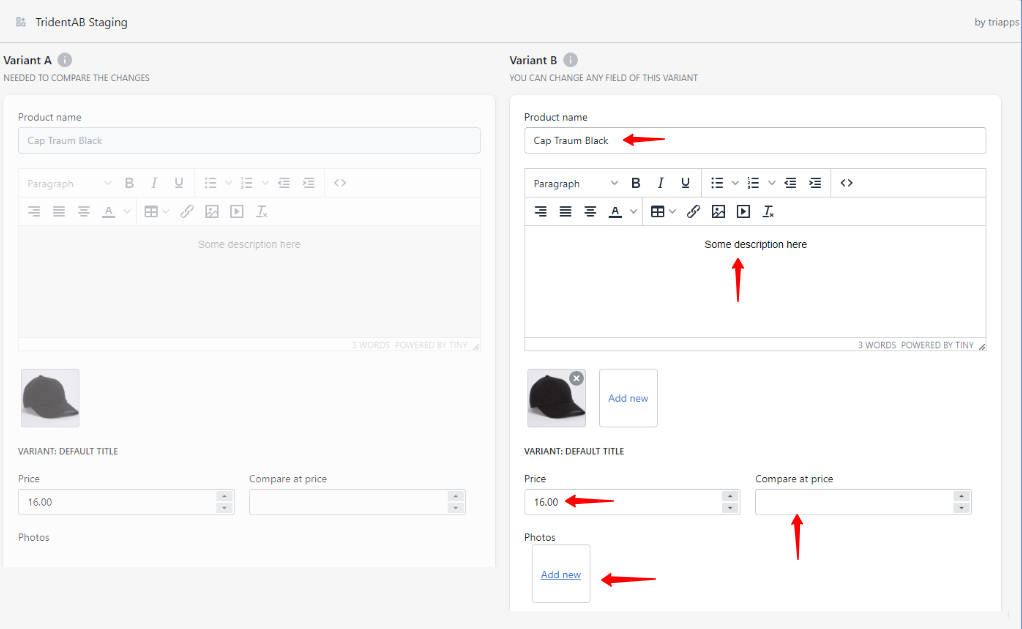This screenshot has width=1022, height=629.
Task: Click the "3 WORDS" count in Variant B
Action: pos(877,345)
